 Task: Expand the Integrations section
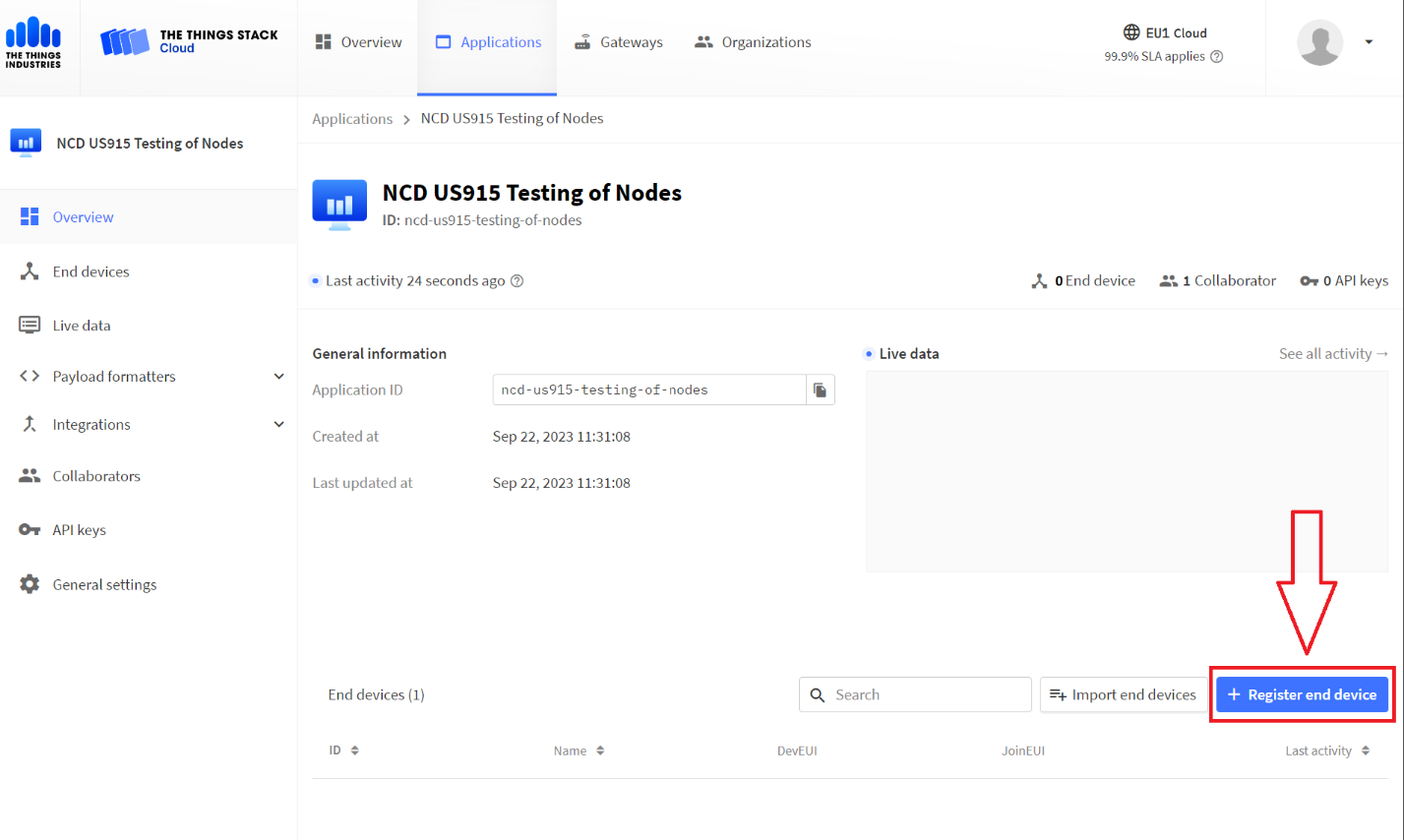(278, 424)
